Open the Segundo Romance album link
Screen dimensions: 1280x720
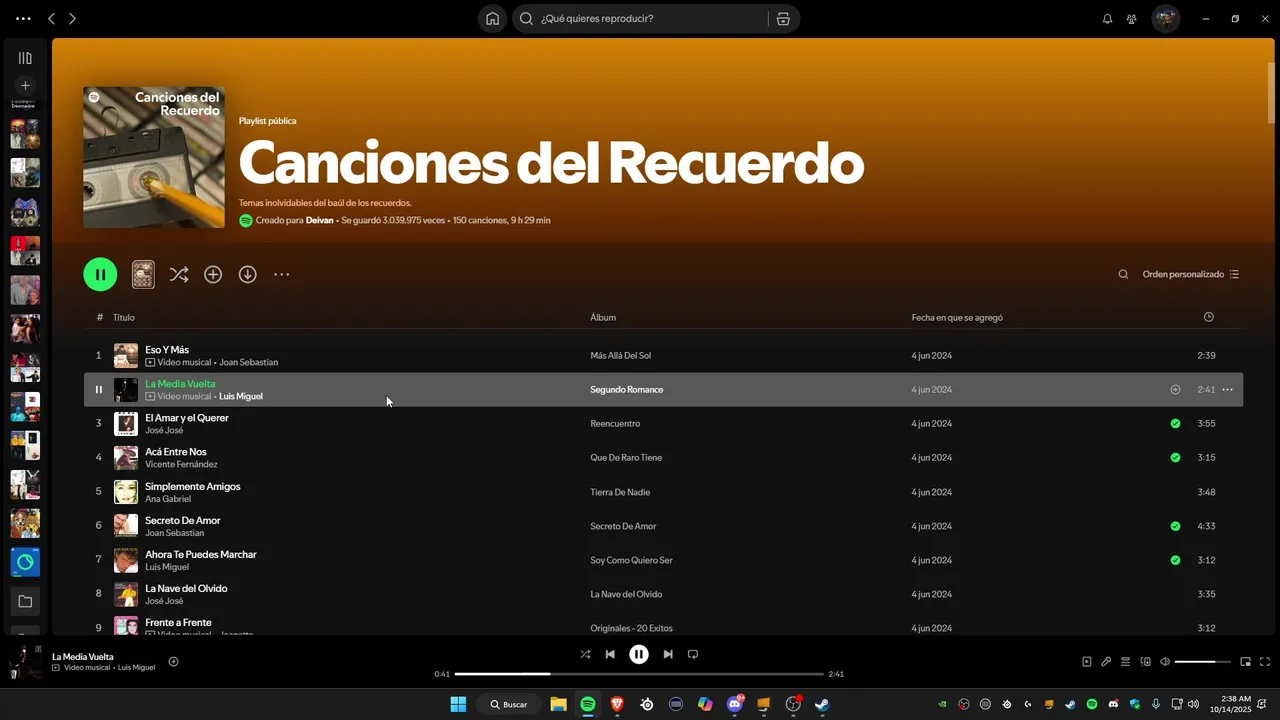tap(627, 390)
